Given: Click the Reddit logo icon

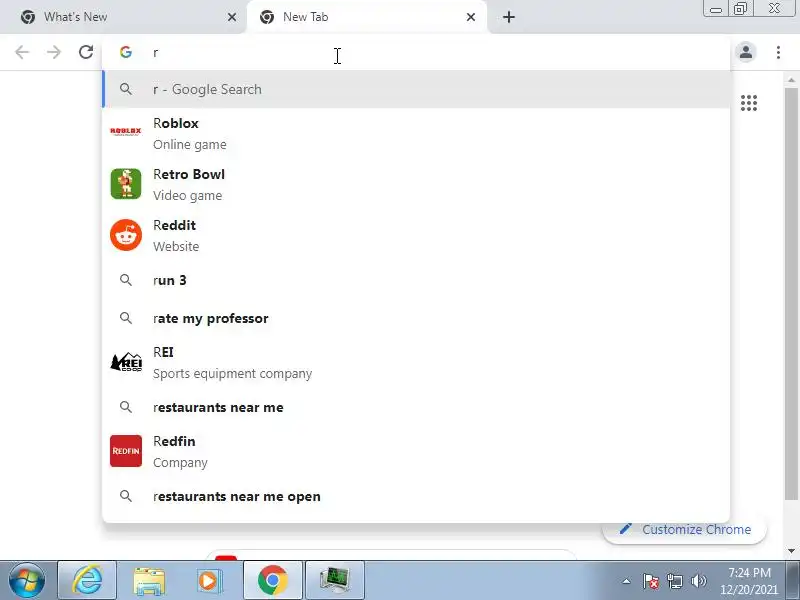Looking at the screenshot, I should tap(126, 235).
